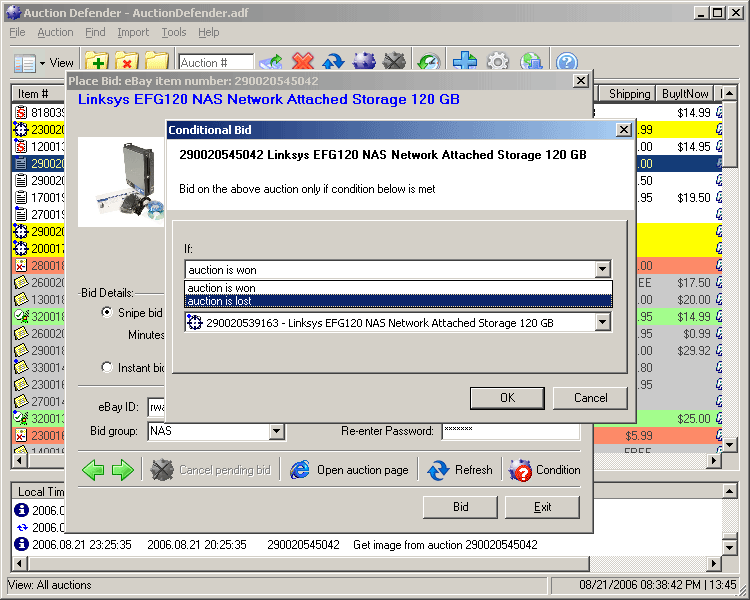Click Cancel in Conditional Bid dialog
The width and height of the screenshot is (750, 600).
[590, 398]
